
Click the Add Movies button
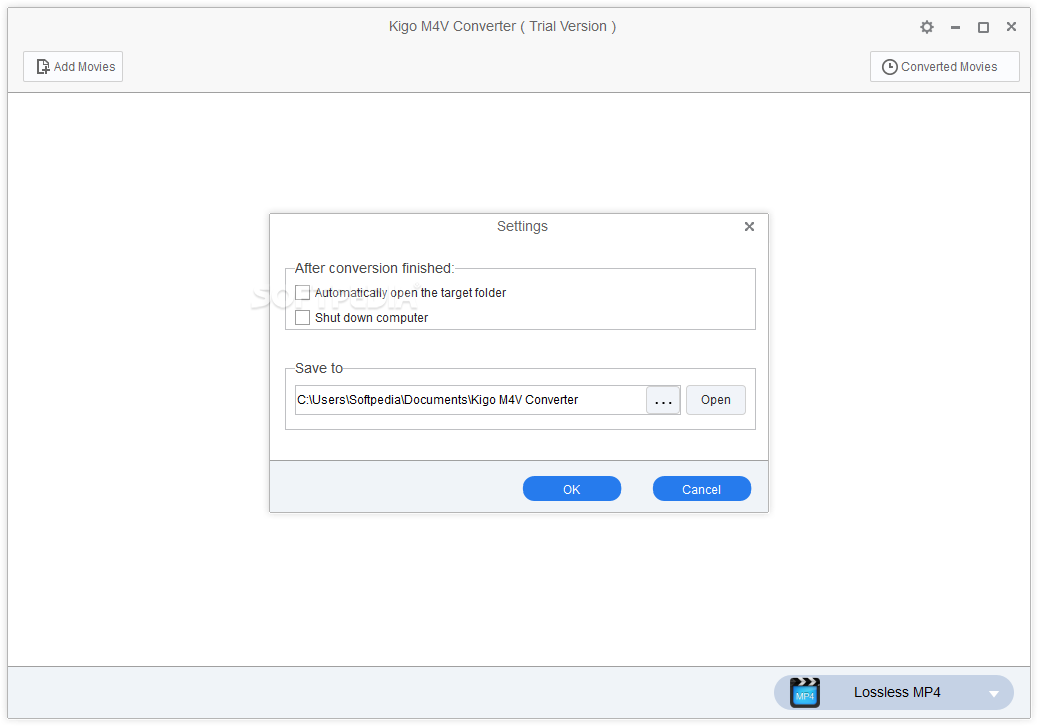point(73,67)
